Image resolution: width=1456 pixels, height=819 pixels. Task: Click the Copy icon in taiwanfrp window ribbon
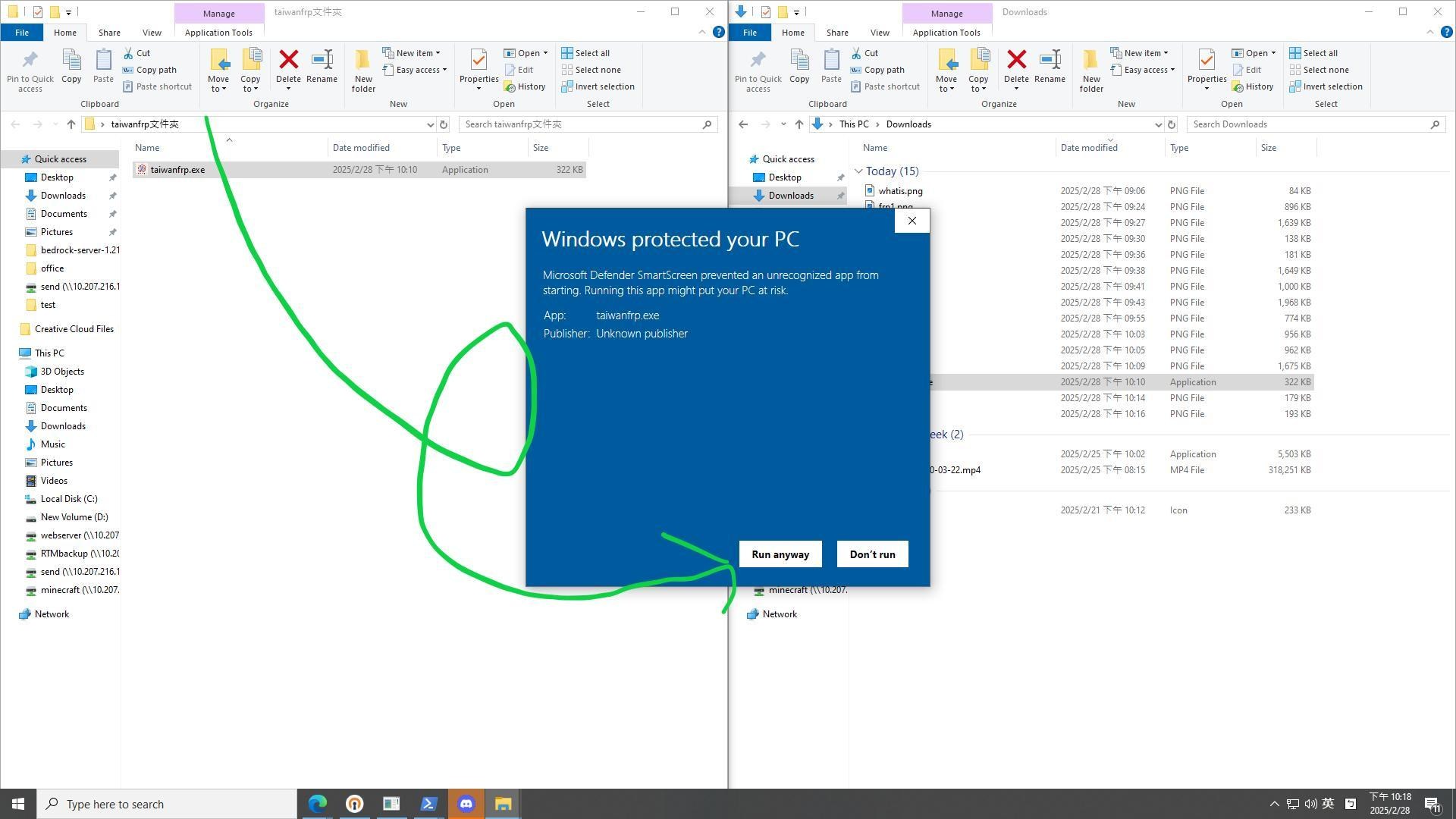71,66
